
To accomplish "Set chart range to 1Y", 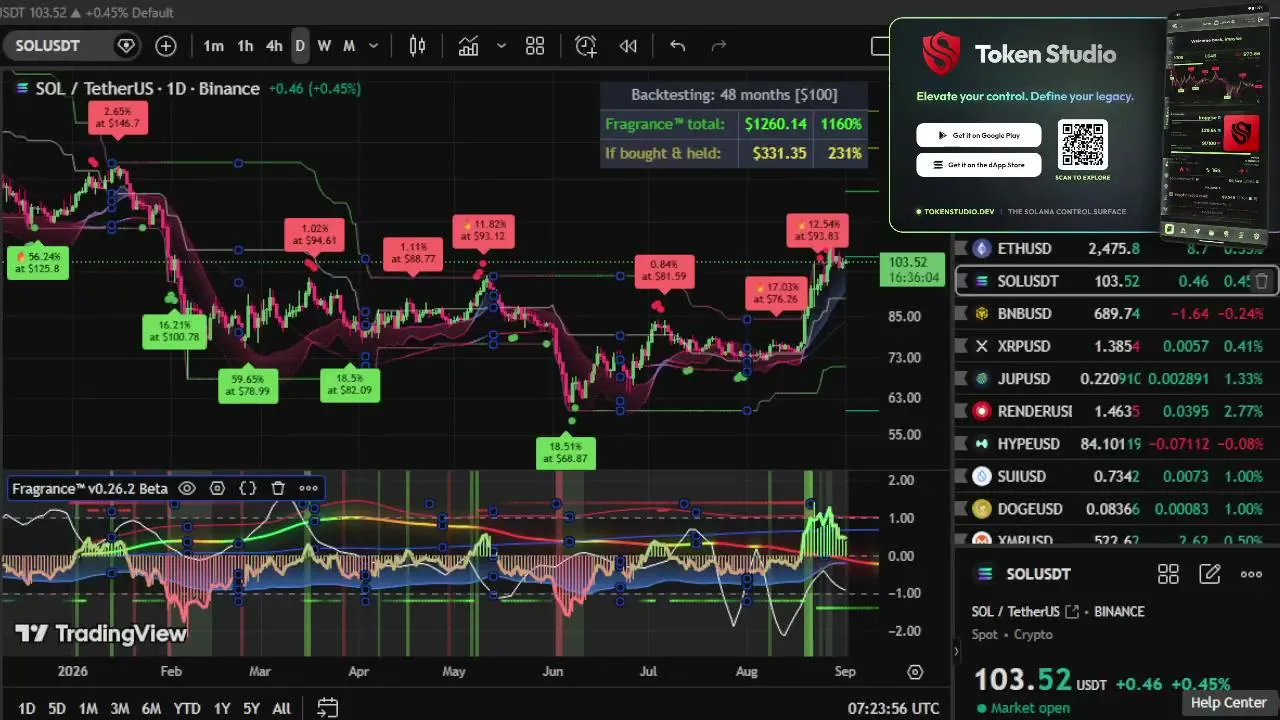I will pos(222,708).
